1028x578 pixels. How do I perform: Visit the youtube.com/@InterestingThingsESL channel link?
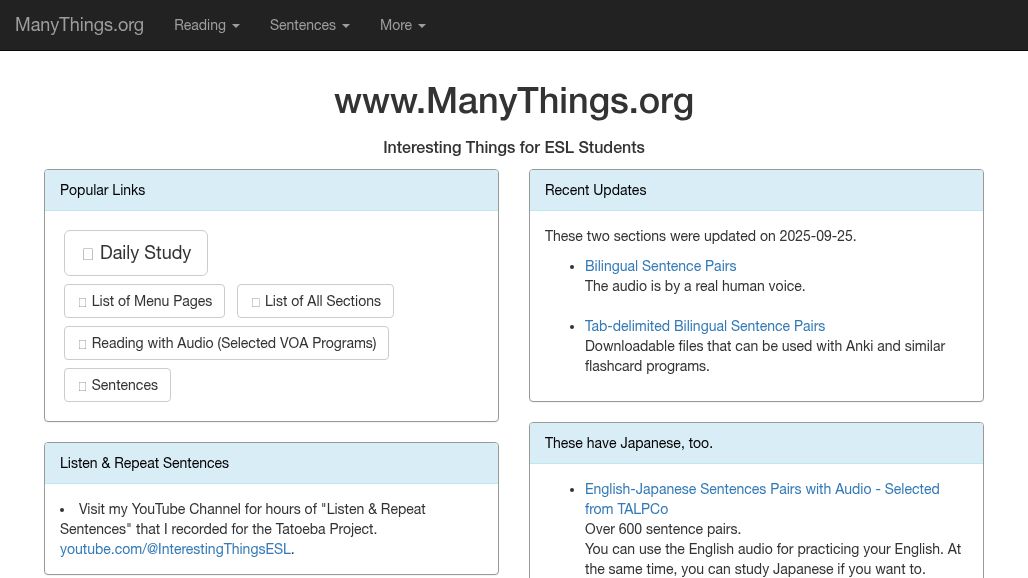(175, 549)
